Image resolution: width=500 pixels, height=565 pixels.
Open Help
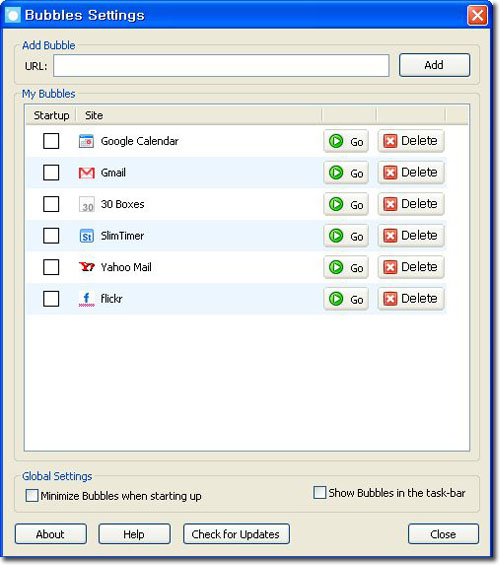[x=134, y=534]
